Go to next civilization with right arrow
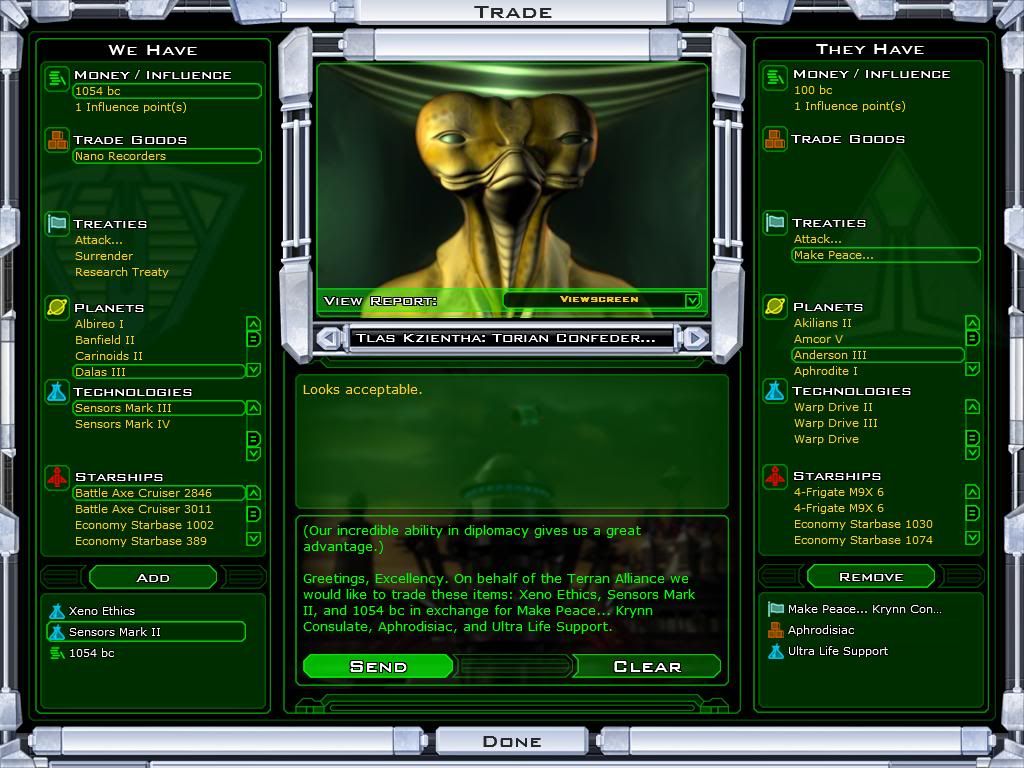Image resolution: width=1024 pixels, height=768 pixels. [695, 338]
